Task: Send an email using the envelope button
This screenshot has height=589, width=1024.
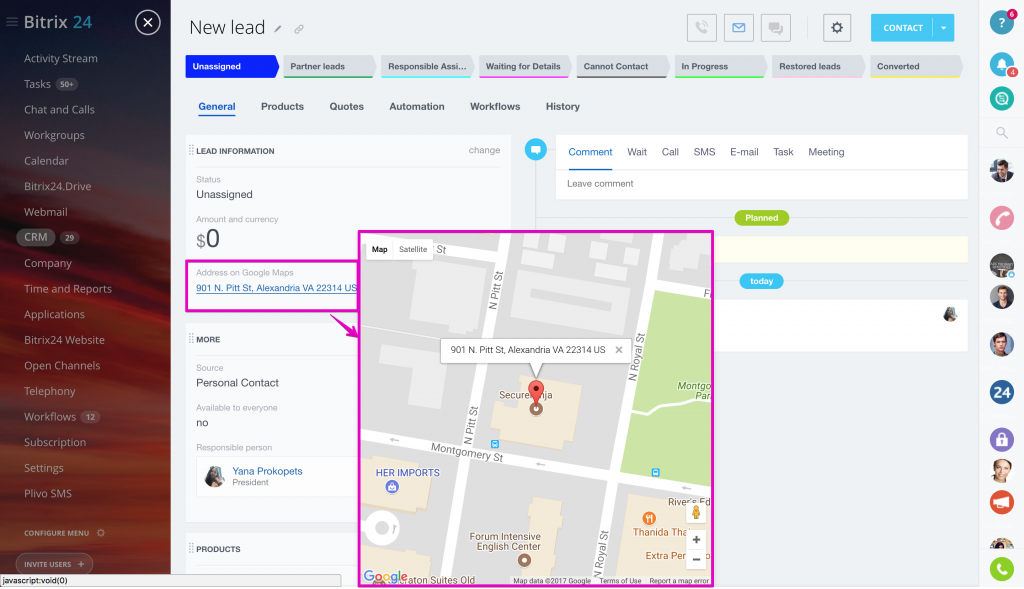Action: tap(739, 27)
